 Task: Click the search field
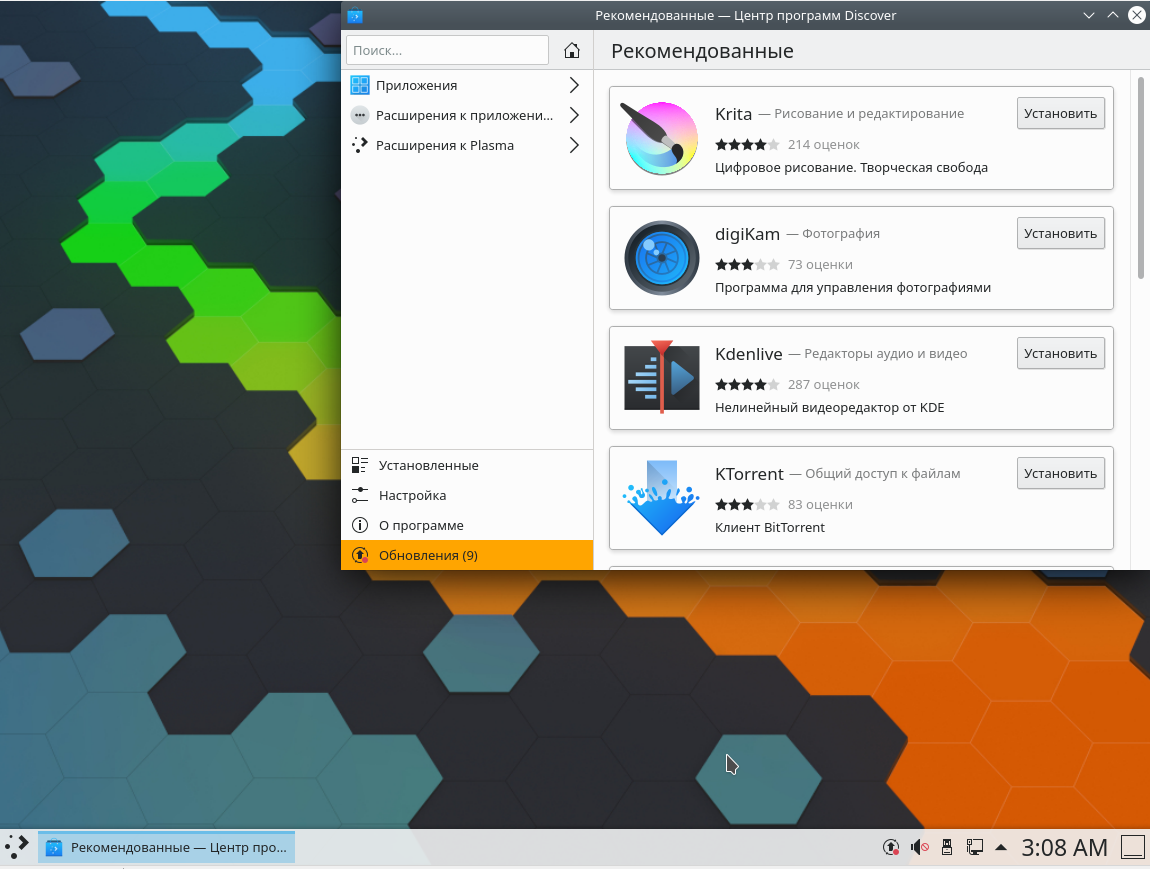point(447,51)
